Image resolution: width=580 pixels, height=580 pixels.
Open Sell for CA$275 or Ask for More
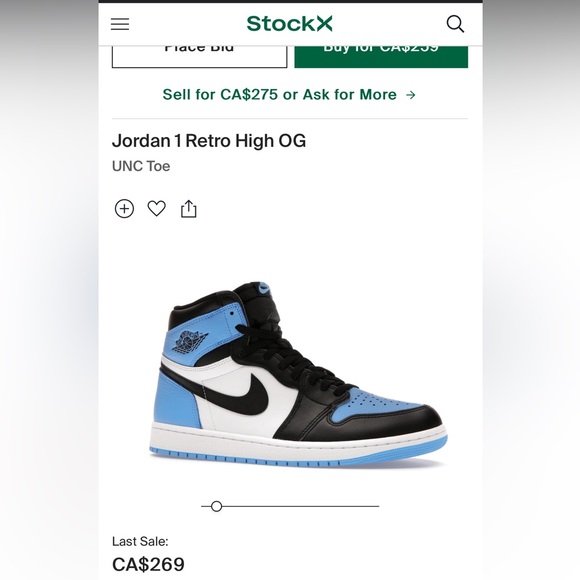[290, 95]
